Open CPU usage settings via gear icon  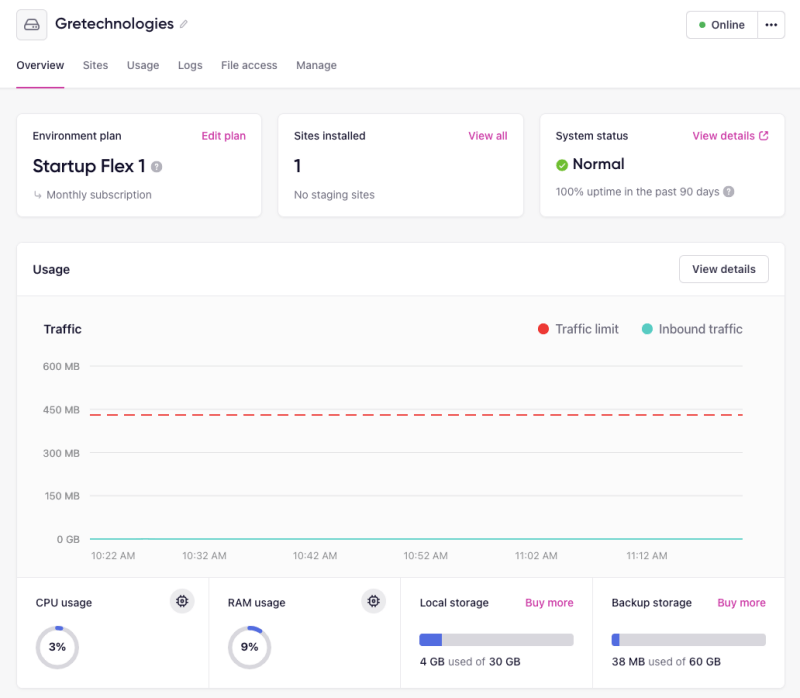[182, 601]
